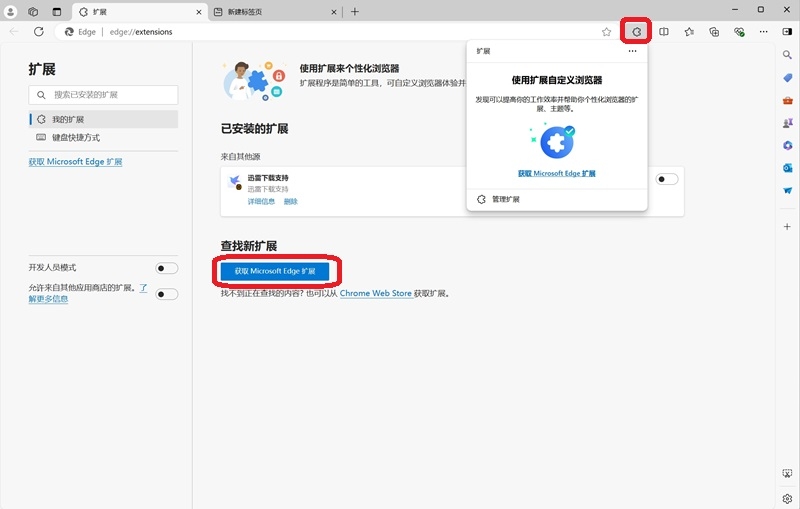The width and height of the screenshot is (800, 509).
Task: Open browser essentials heart icon
Action: (x=739, y=32)
